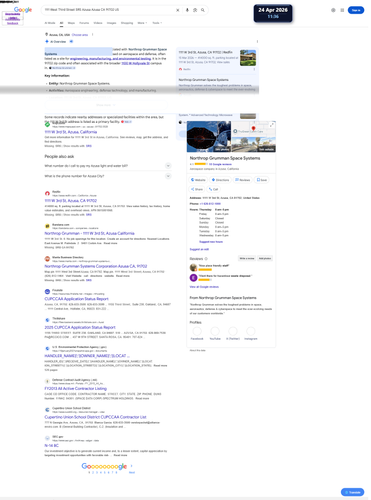This screenshot has width=371, height=500.
Task: Click the magnifying glass search icon
Action: (204, 10)
